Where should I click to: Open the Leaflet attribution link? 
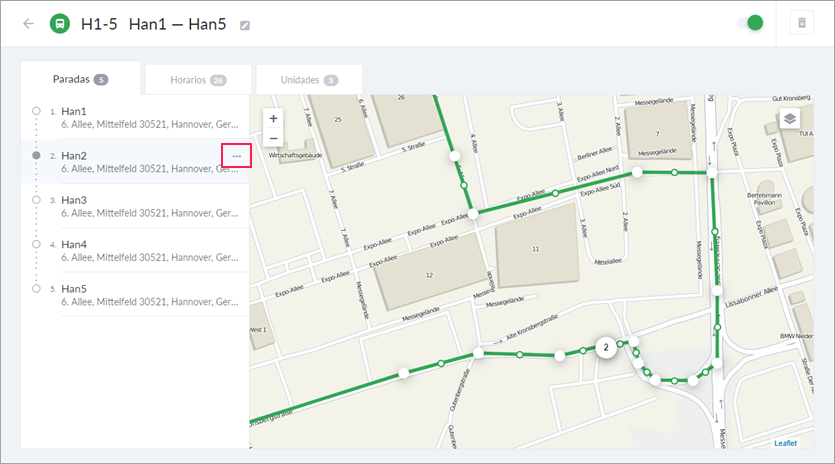click(785, 443)
